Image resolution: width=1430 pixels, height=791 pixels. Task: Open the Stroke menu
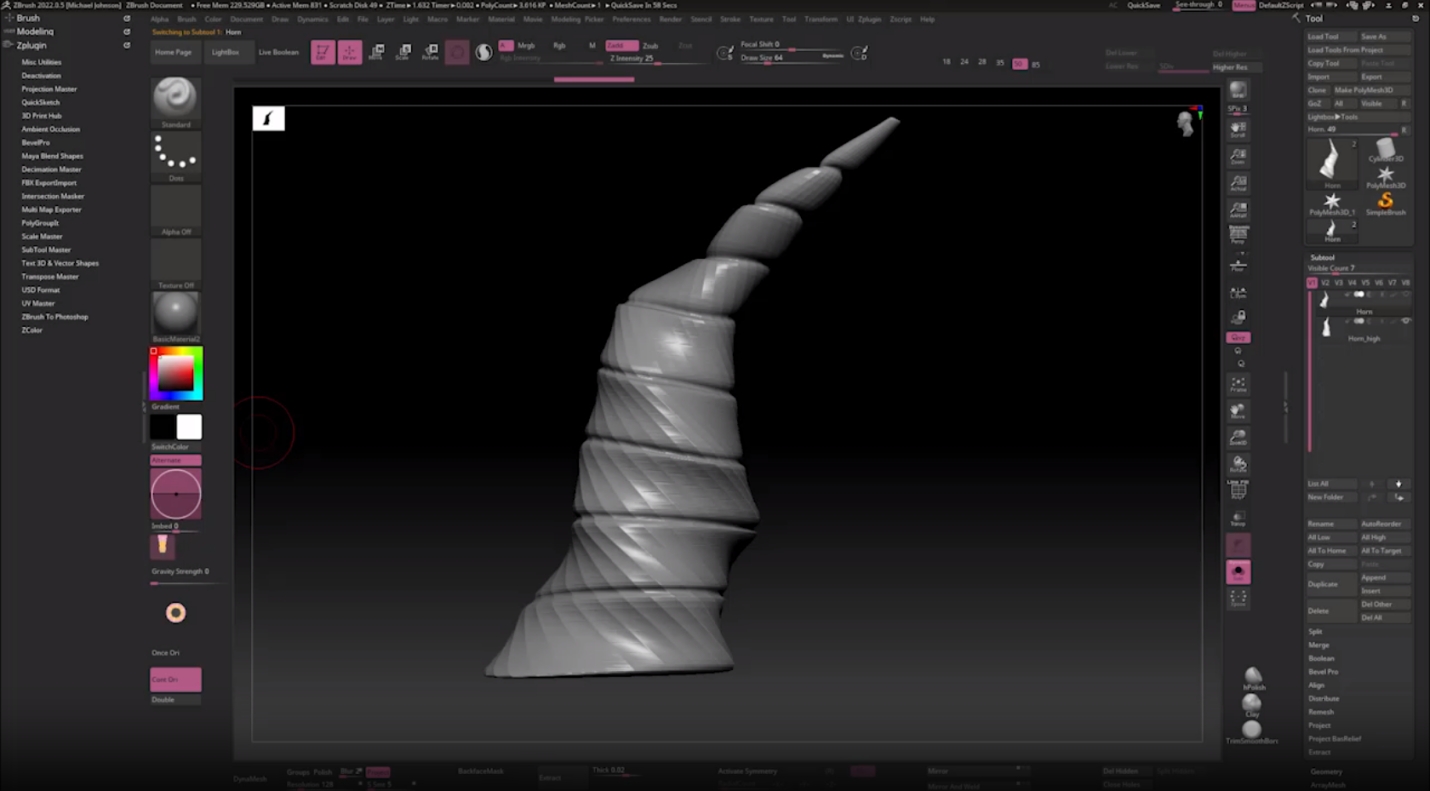click(730, 19)
